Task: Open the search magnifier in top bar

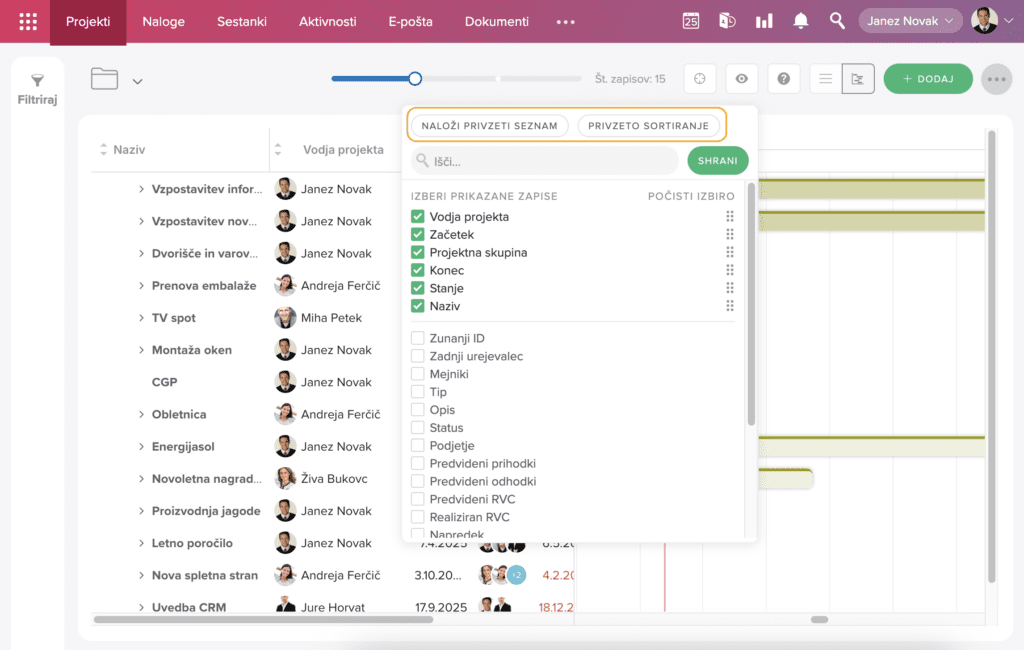Action: pos(837,21)
